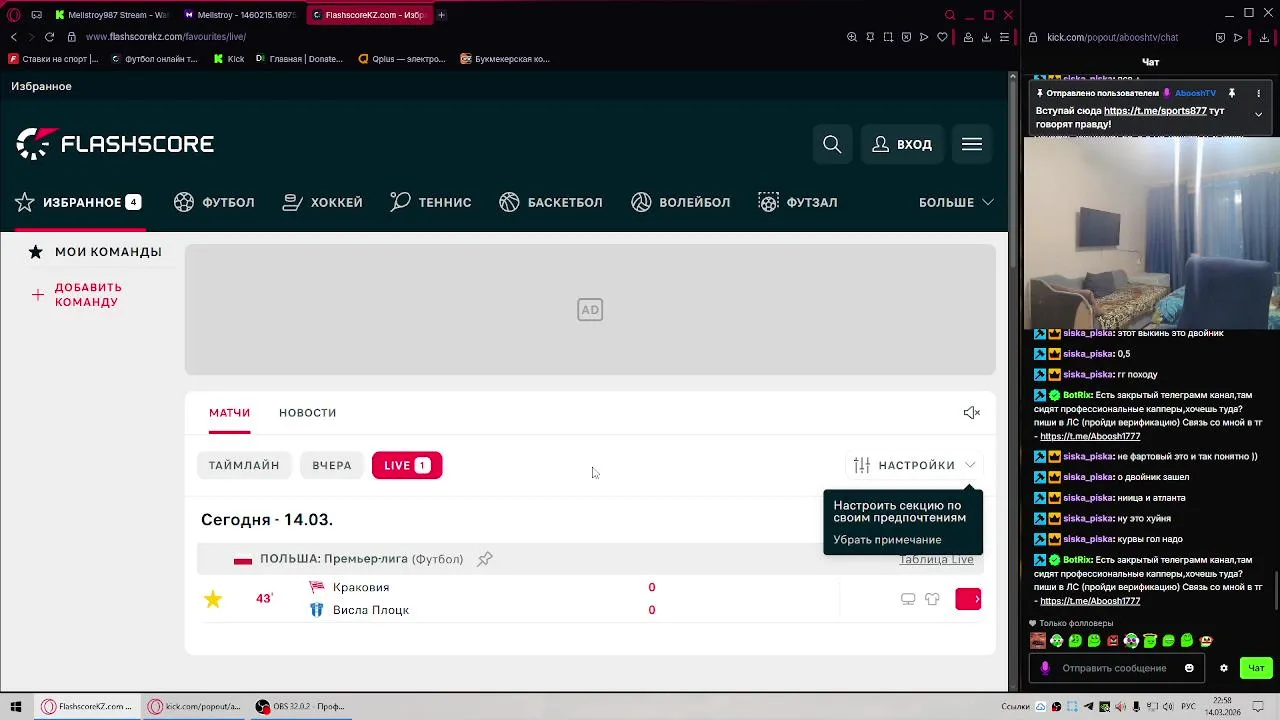Collapse pinned message chevron in Kick chat
The image size is (1280, 720).
(1259, 114)
